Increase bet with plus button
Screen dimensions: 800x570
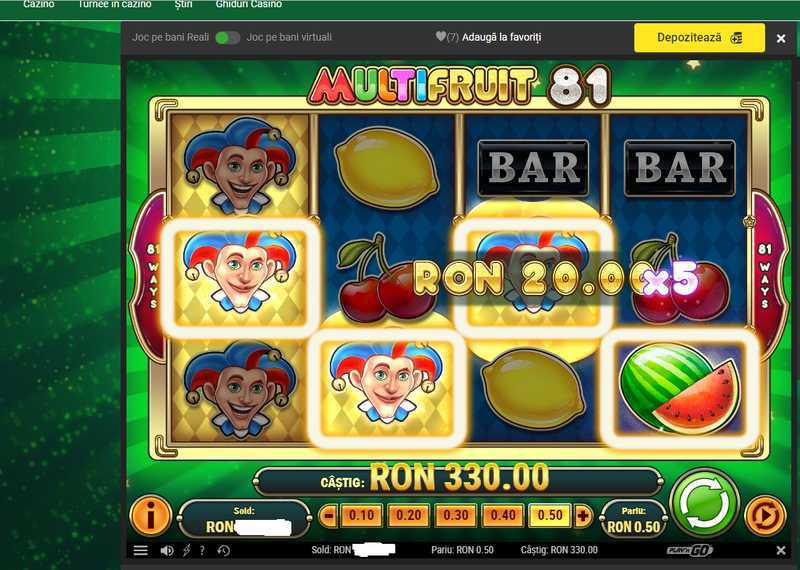click(x=583, y=516)
